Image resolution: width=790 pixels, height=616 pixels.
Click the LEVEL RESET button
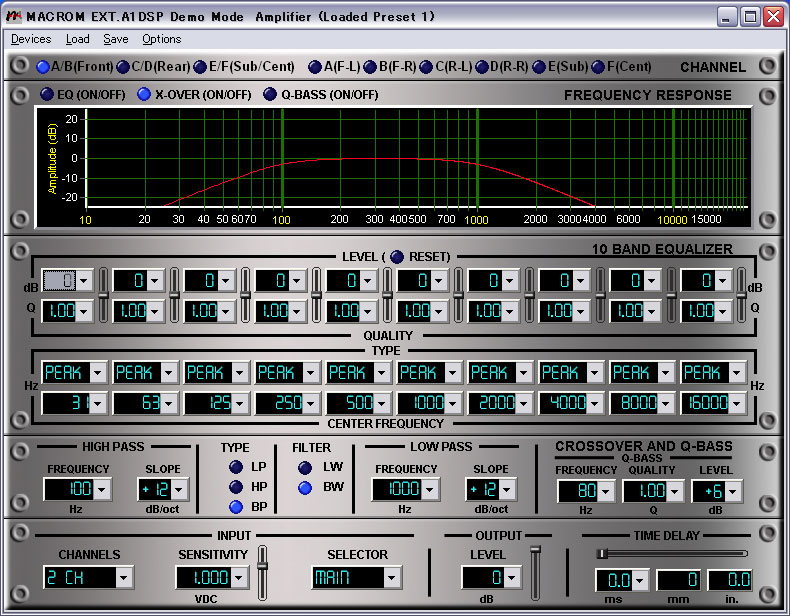click(x=397, y=257)
